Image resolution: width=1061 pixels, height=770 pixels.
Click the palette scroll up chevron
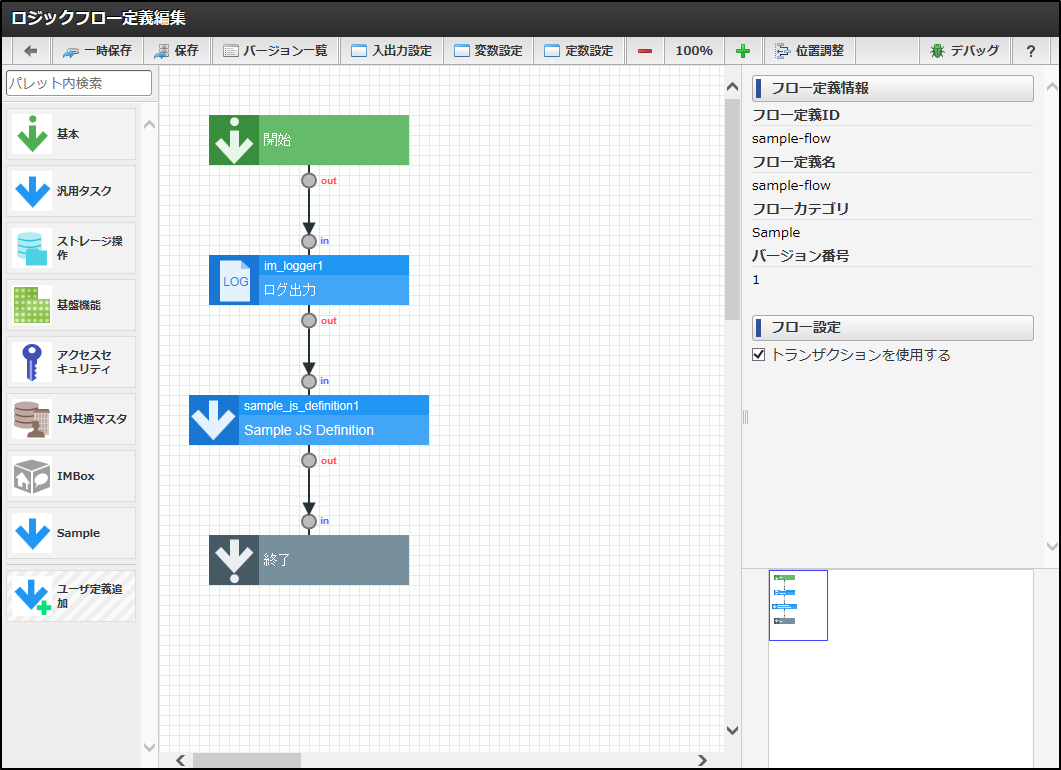pyautogui.click(x=150, y=124)
